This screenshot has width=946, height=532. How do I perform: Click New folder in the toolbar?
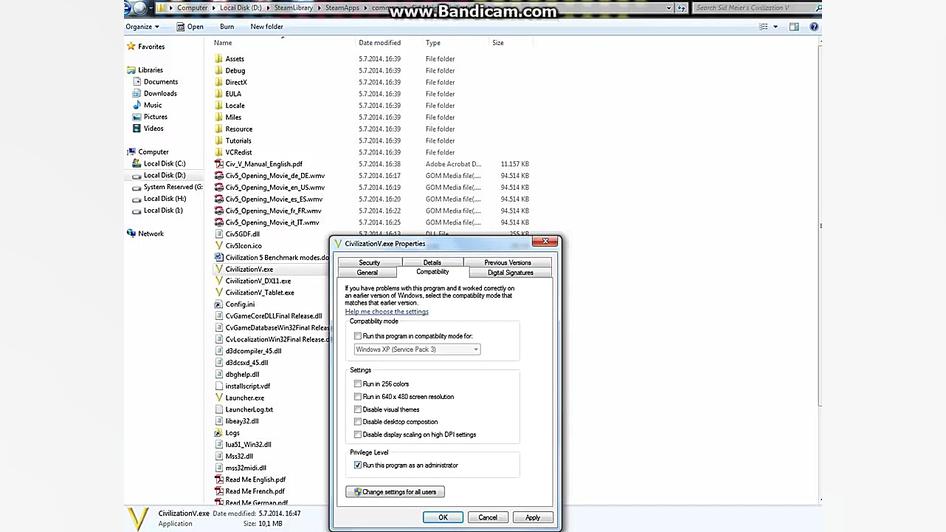[x=267, y=27]
